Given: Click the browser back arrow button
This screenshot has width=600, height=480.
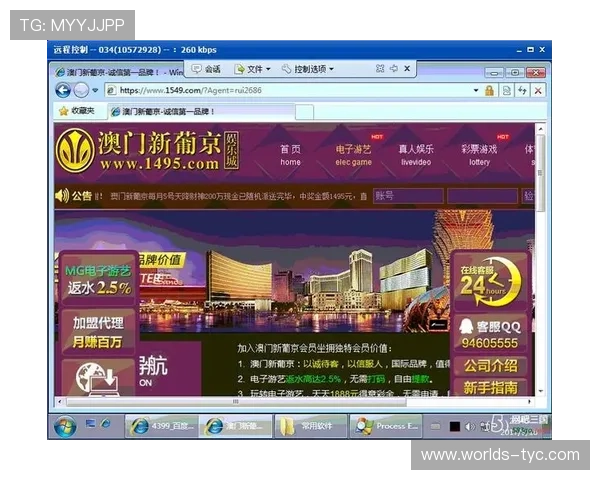Looking at the screenshot, I should [63, 91].
